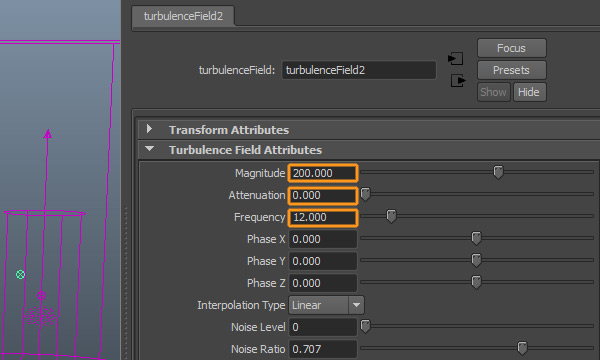This screenshot has width=600, height=360.
Task: Click the Noise Ratio slider handle
Action: click(x=522, y=348)
